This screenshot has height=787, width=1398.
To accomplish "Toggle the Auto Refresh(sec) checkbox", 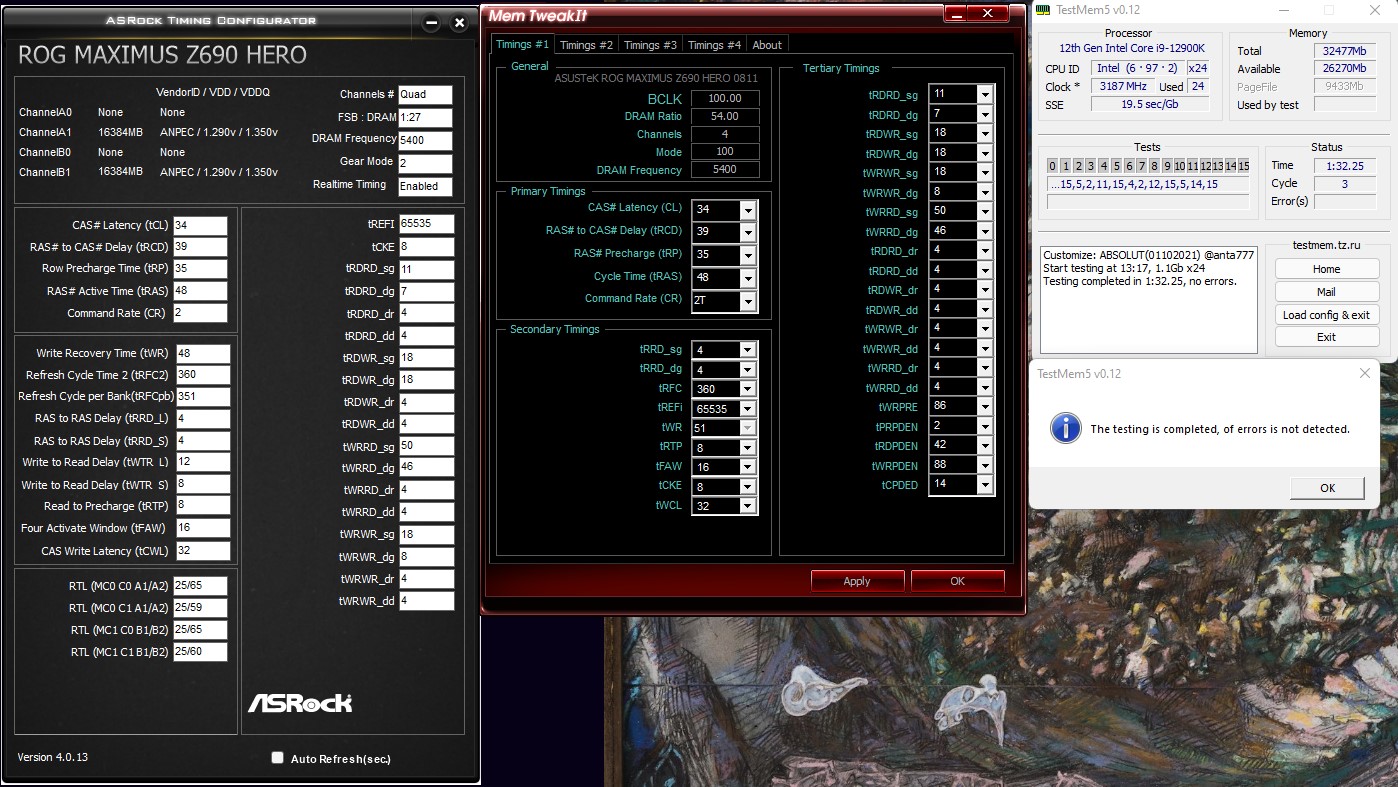I will pyautogui.click(x=278, y=758).
